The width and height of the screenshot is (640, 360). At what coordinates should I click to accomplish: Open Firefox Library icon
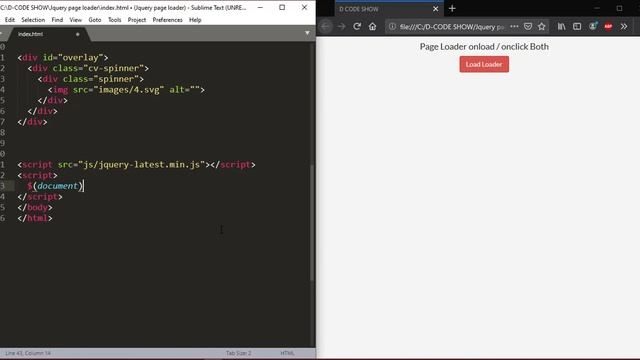pos(562,27)
